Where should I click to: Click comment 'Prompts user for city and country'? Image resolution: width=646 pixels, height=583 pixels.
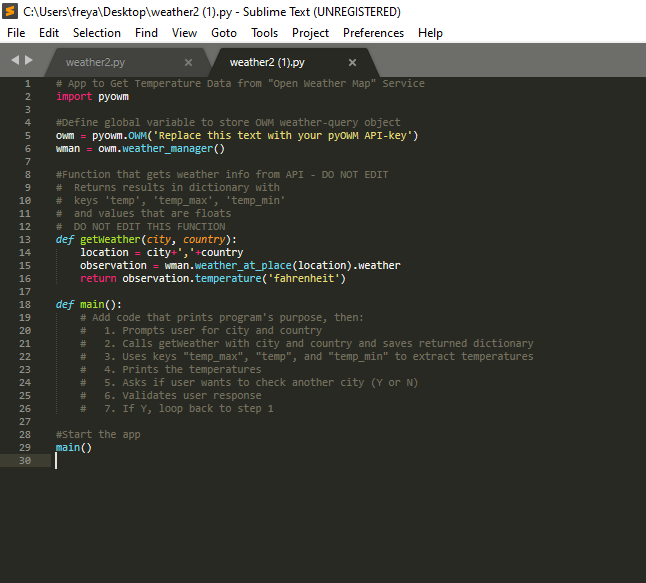pyautogui.click(x=222, y=331)
